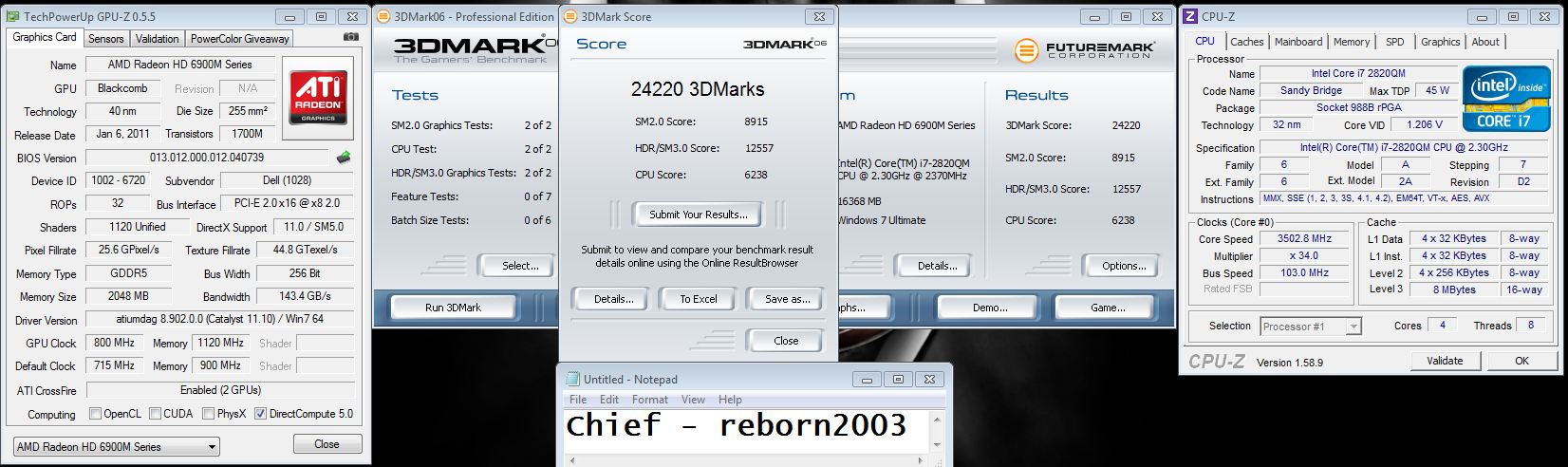The width and height of the screenshot is (1568, 467).
Task: Click the 3DMark Score dialog title icon
Action: [x=570, y=16]
